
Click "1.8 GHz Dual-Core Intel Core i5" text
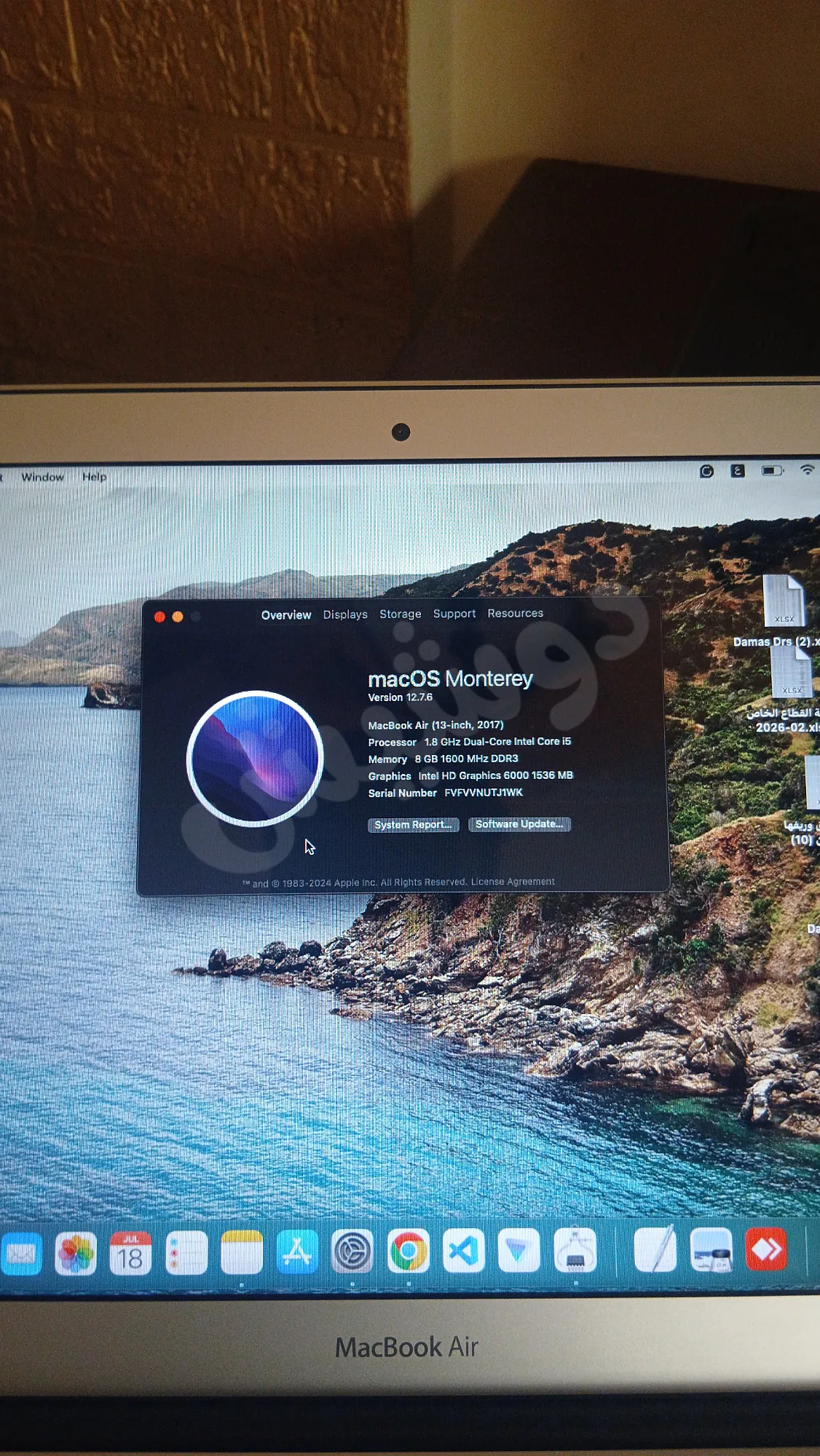point(498,742)
